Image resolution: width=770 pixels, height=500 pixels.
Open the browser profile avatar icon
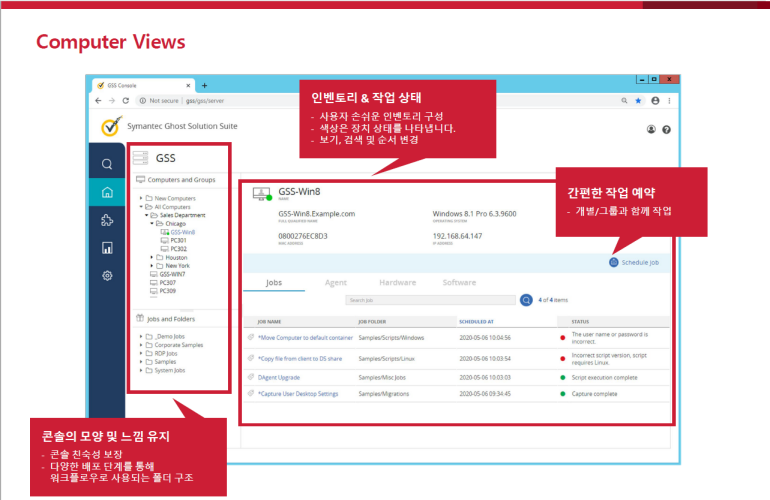click(655, 101)
